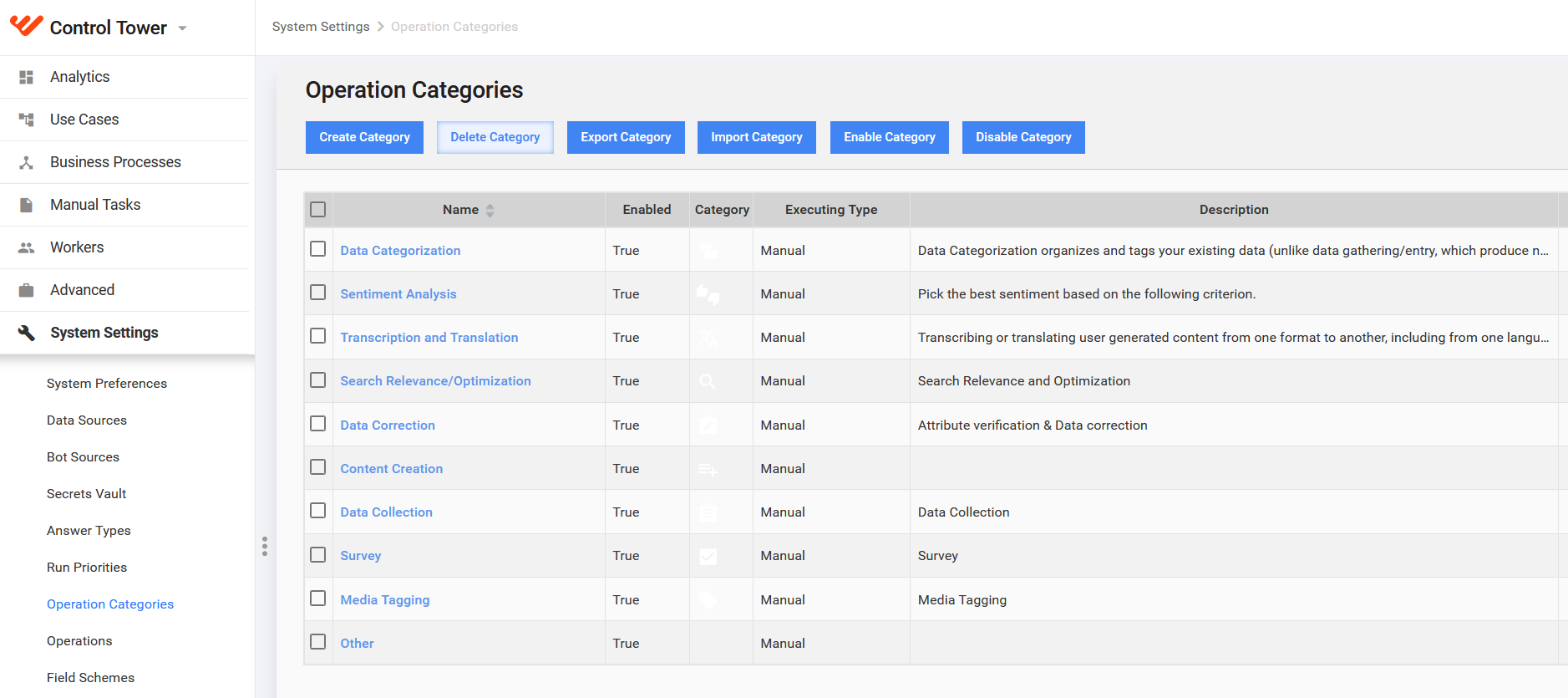Check the Survey row checkbox

(318, 555)
